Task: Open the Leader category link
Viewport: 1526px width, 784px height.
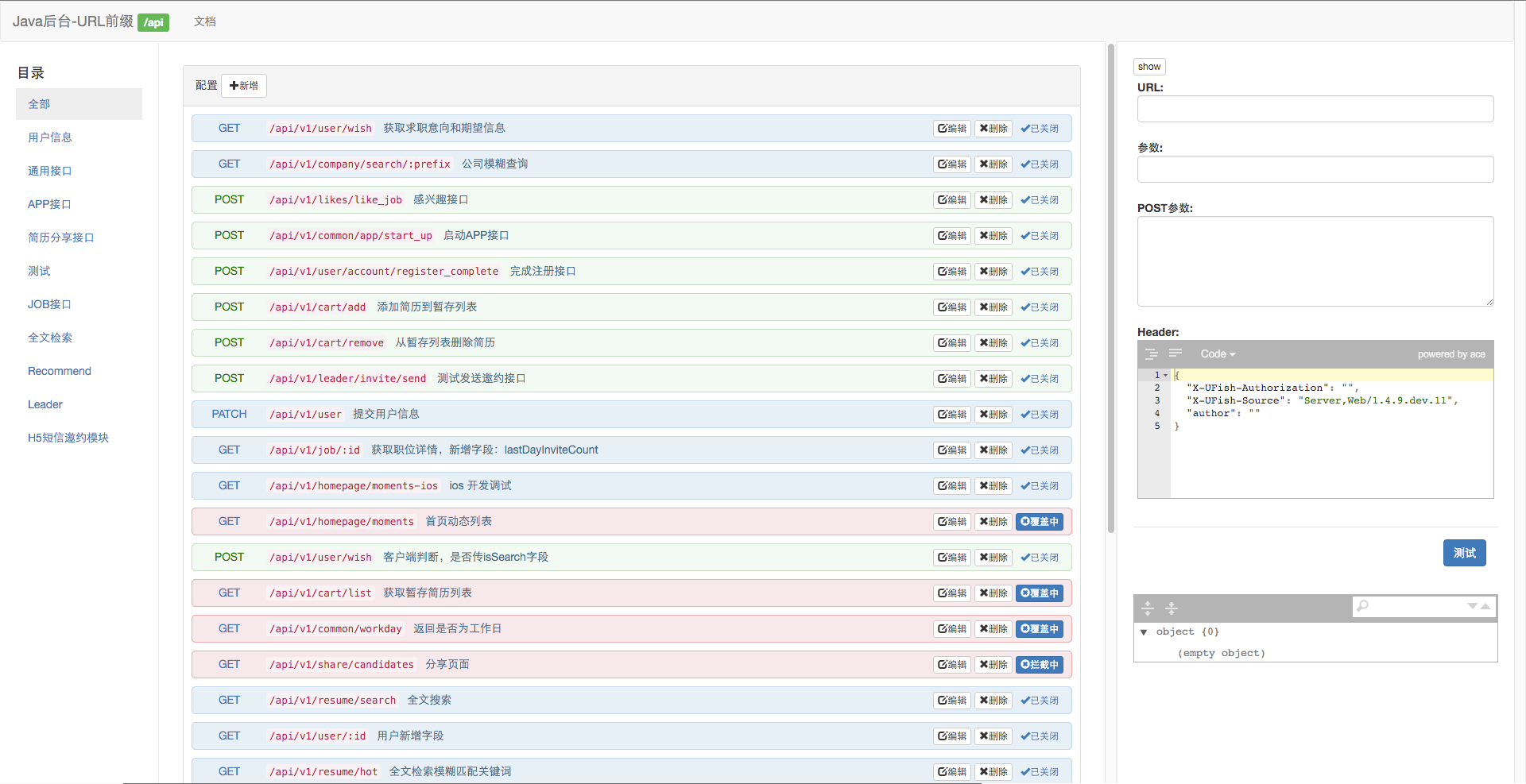Action: 45,404
